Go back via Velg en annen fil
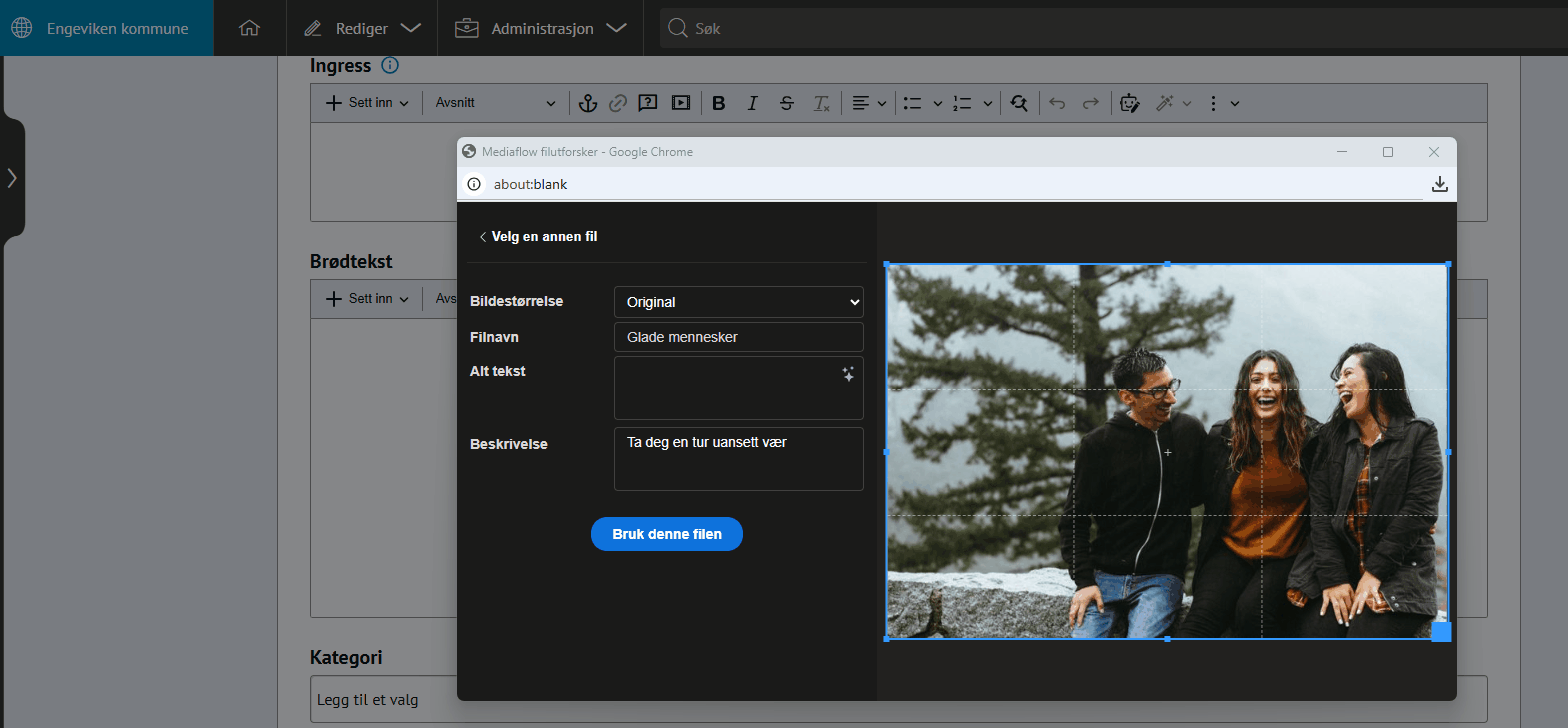Screen dimensions: 1568x728 538,237
